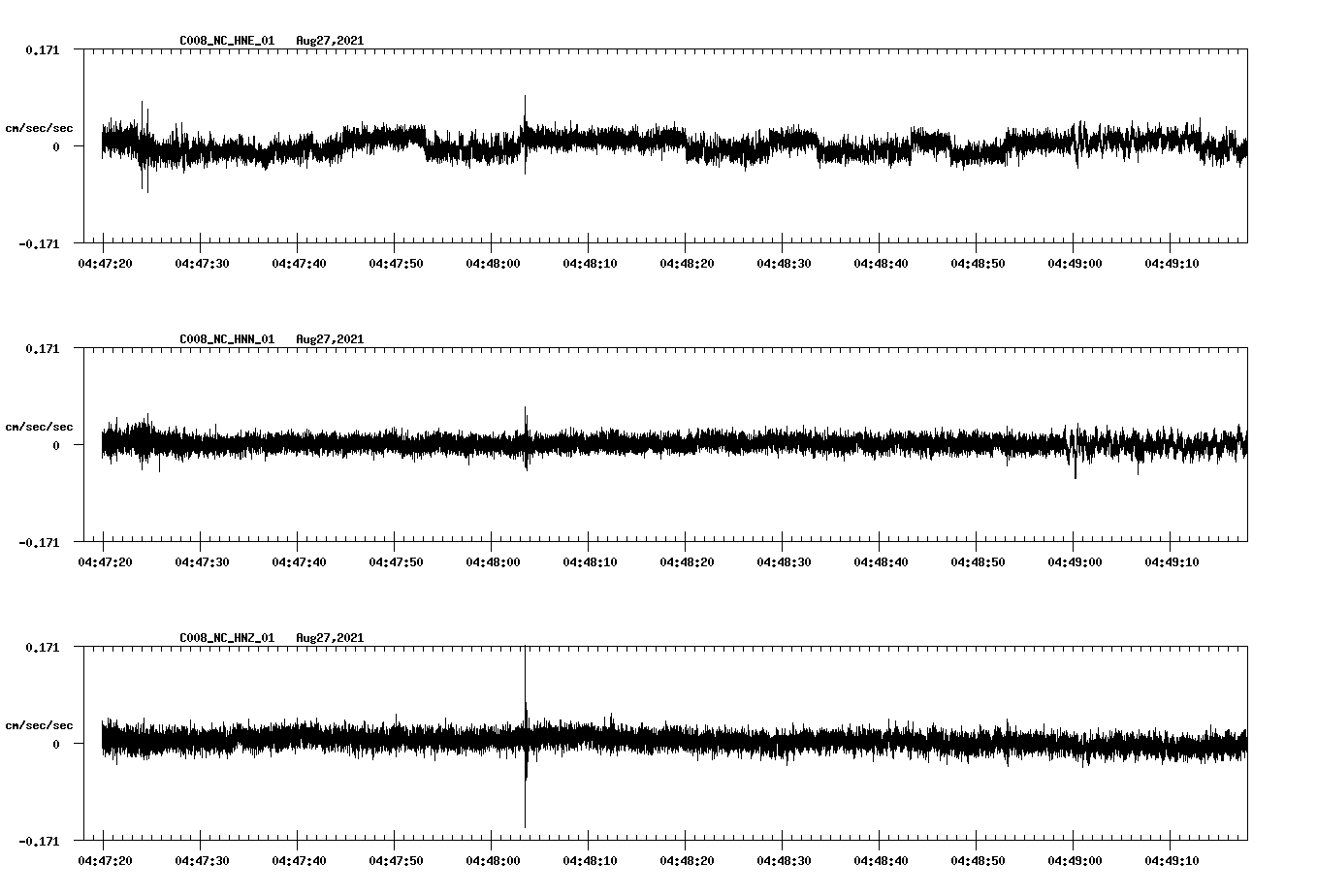
Task: Click the 04:48:03 spike in the HNE trace
Action: click(525, 134)
